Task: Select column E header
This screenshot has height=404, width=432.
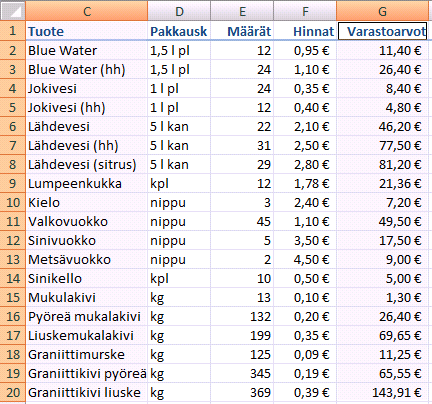Action: [242, 11]
